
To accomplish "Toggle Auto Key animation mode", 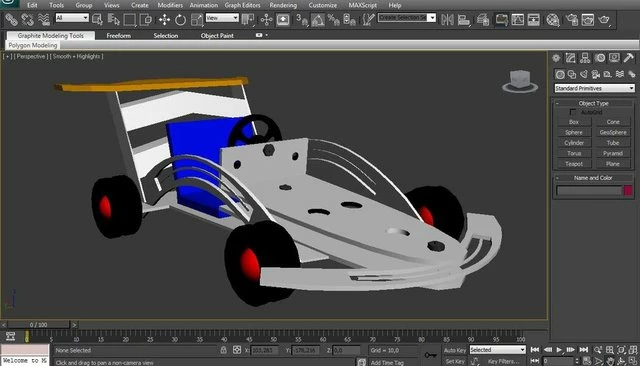I will tap(455, 350).
